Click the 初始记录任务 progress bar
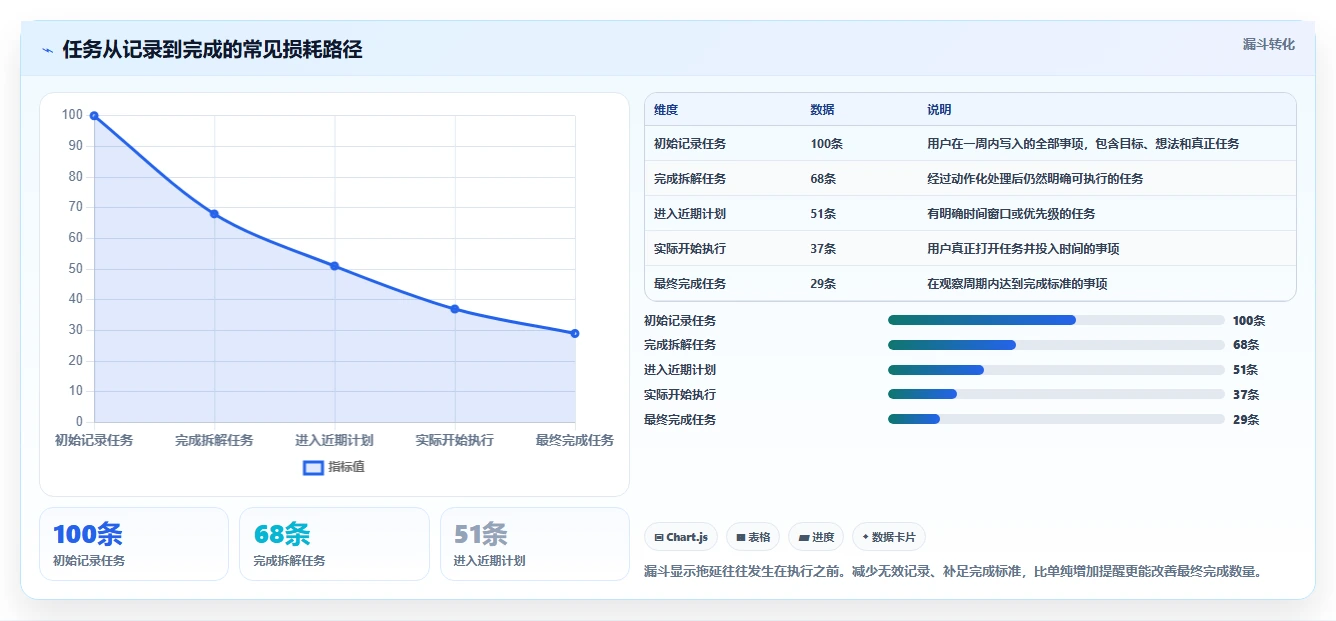The height and width of the screenshot is (621, 1336). (1056, 320)
